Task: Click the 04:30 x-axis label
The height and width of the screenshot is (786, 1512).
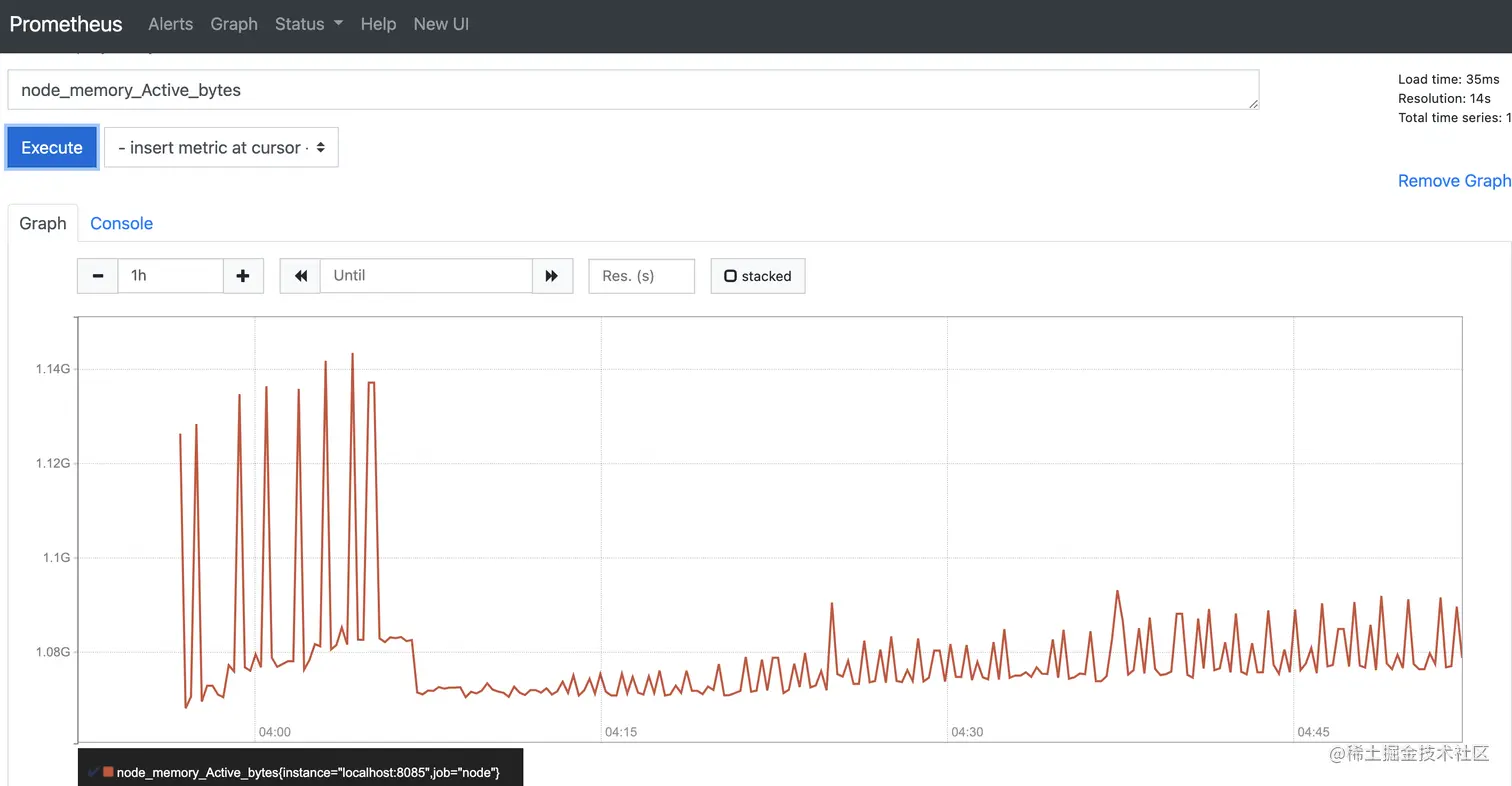Action: [967, 732]
